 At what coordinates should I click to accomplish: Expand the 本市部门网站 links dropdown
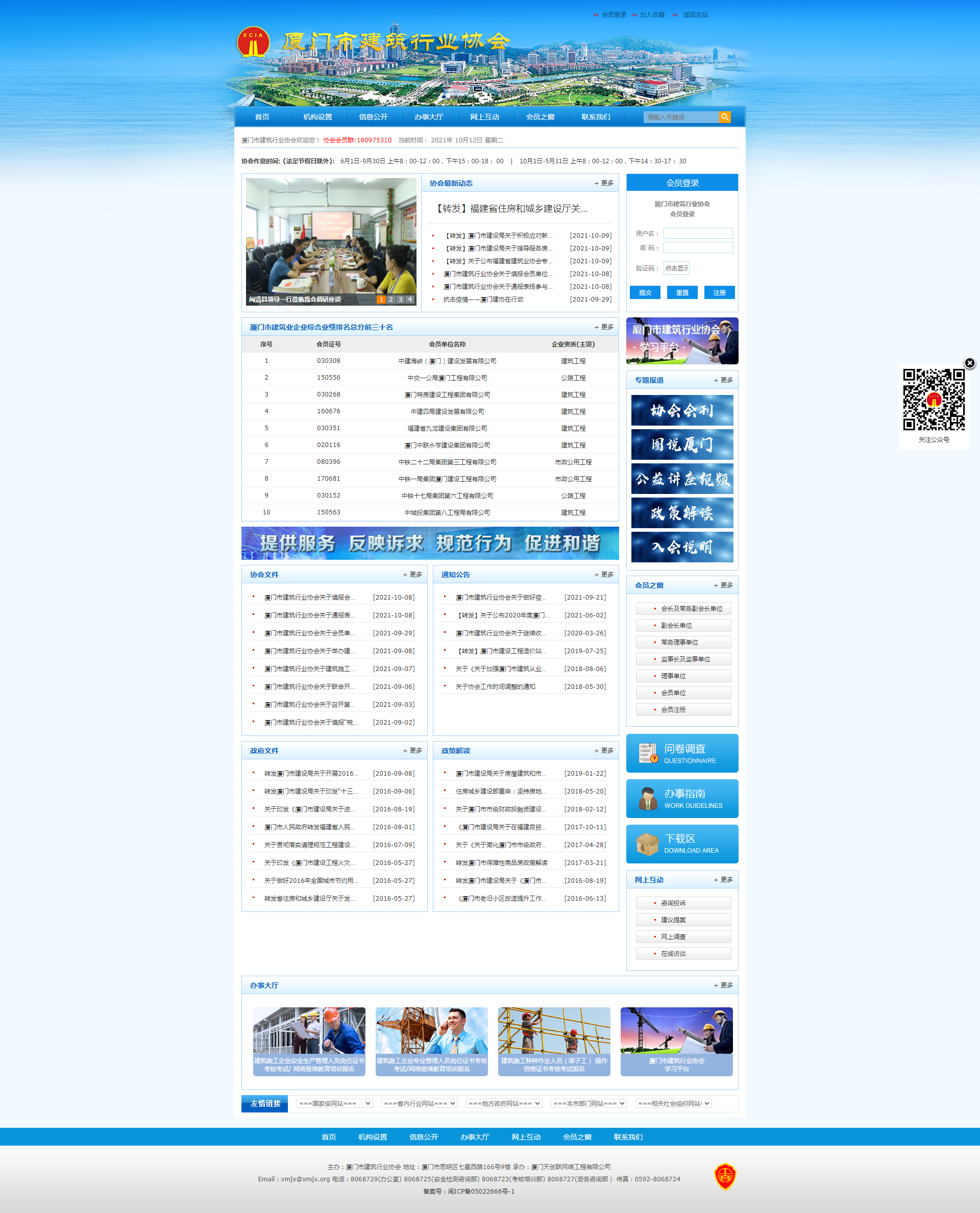tap(588, 1103)
